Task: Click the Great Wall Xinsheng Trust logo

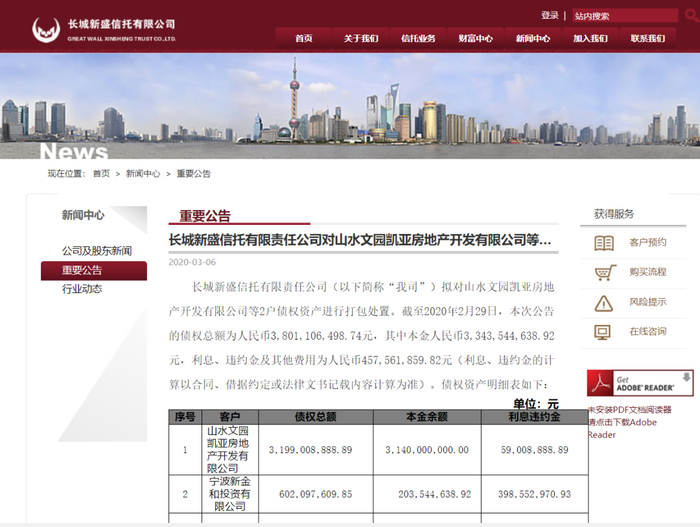Action: point(104,29)
